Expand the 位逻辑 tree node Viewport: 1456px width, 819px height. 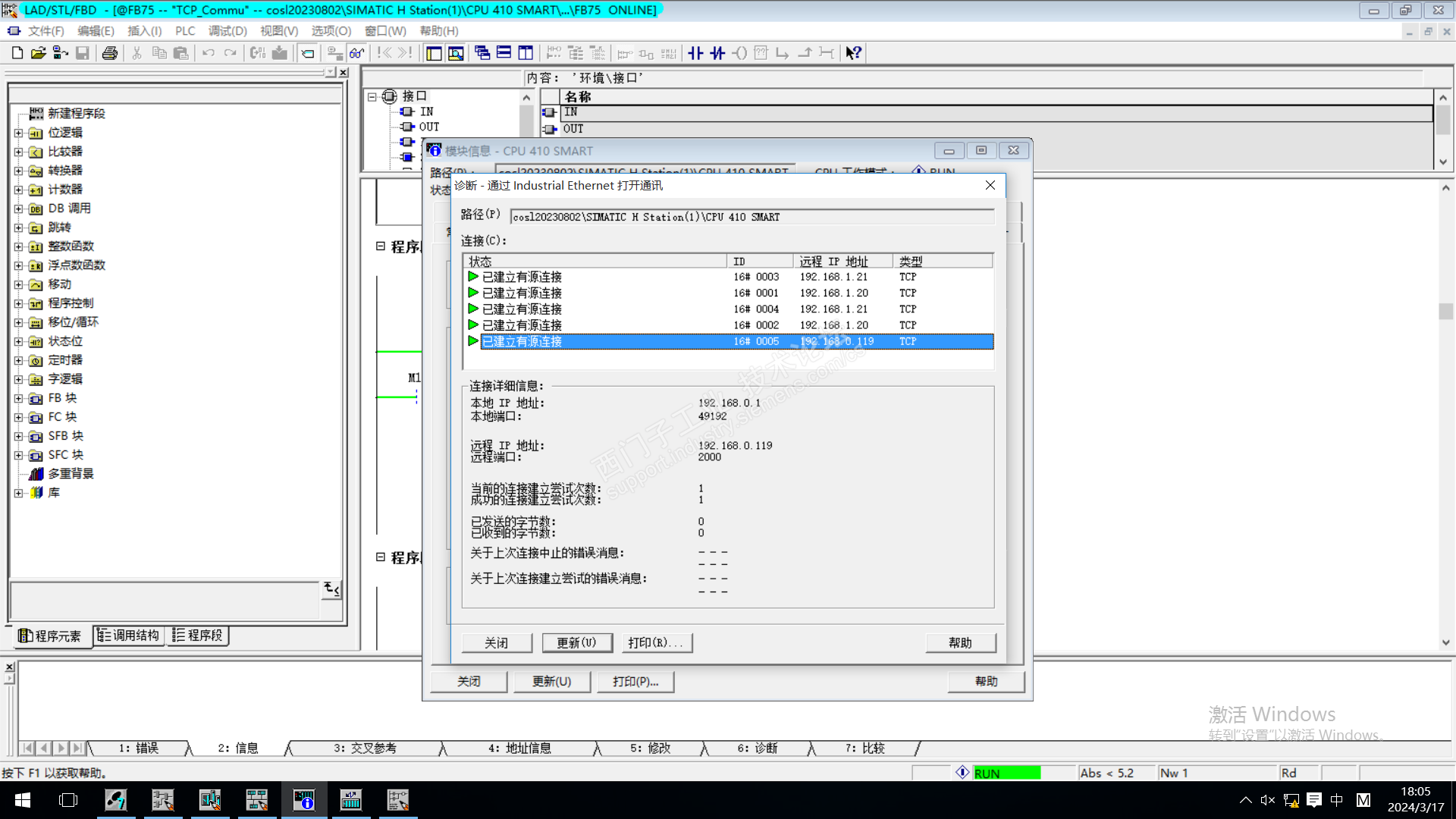tap(18, 133)
